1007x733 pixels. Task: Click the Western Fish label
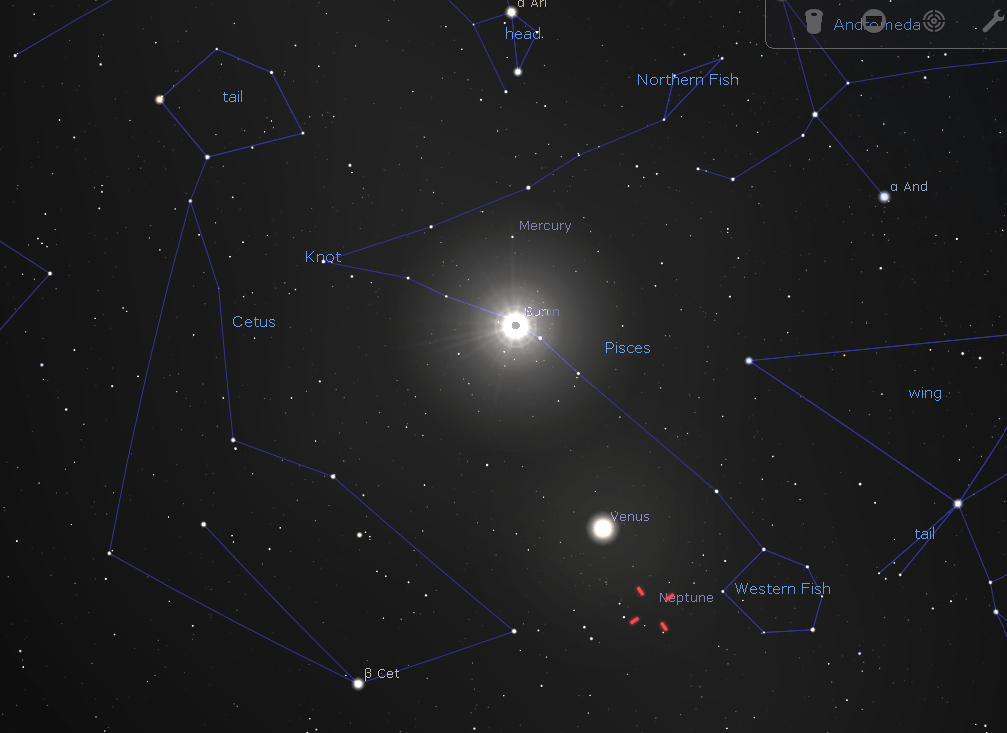tap(782, 589)
